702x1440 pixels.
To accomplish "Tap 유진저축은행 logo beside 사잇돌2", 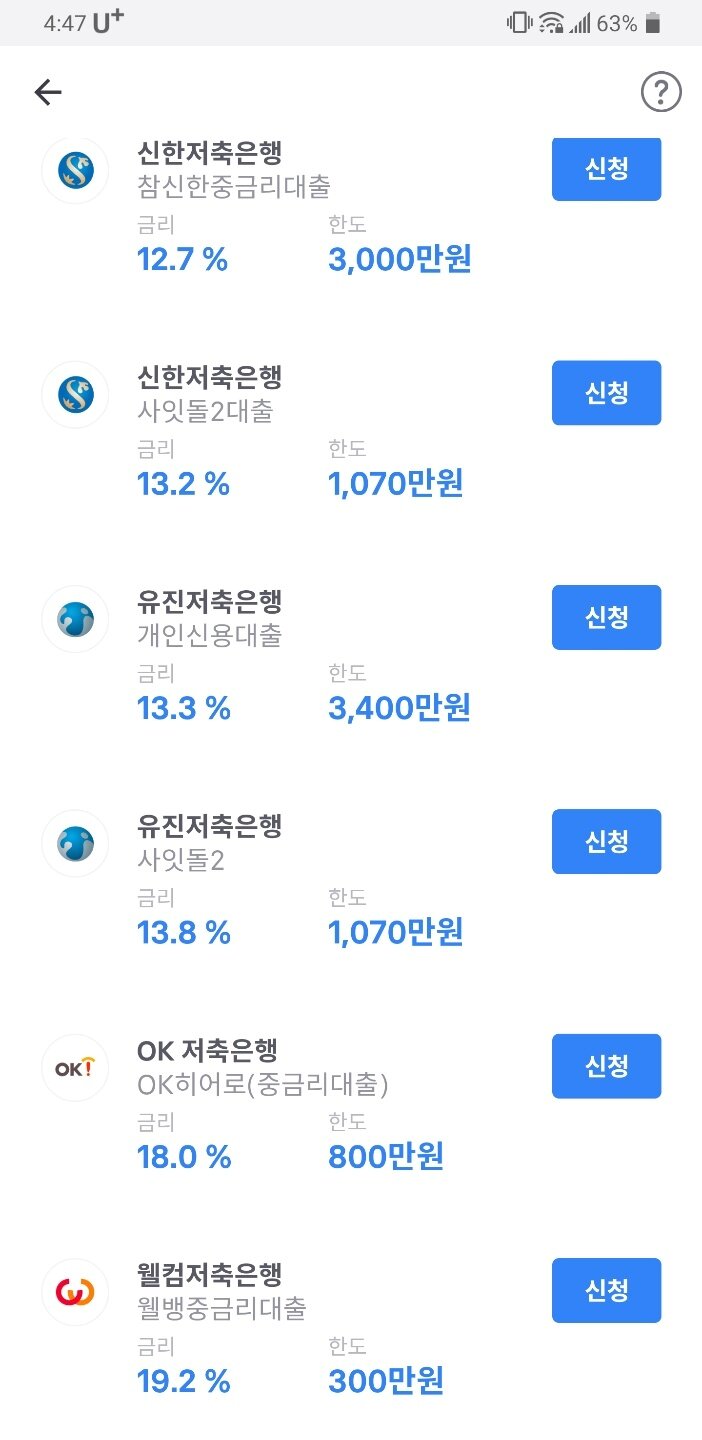I will (x=75, y=843).
